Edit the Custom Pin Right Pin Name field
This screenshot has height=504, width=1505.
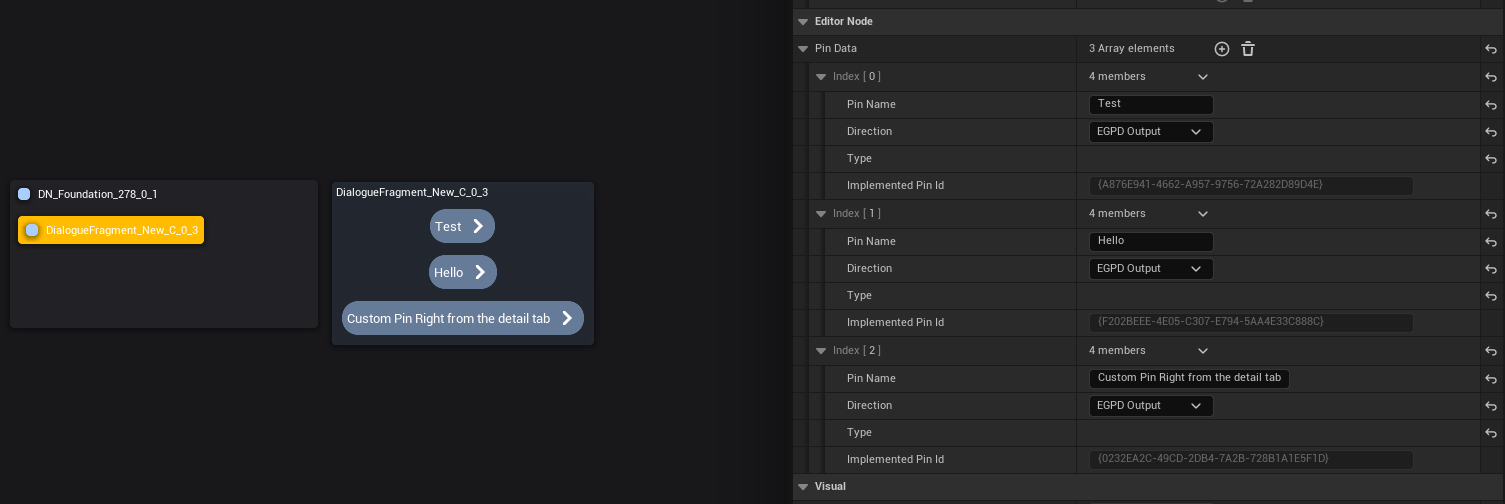1188,379
